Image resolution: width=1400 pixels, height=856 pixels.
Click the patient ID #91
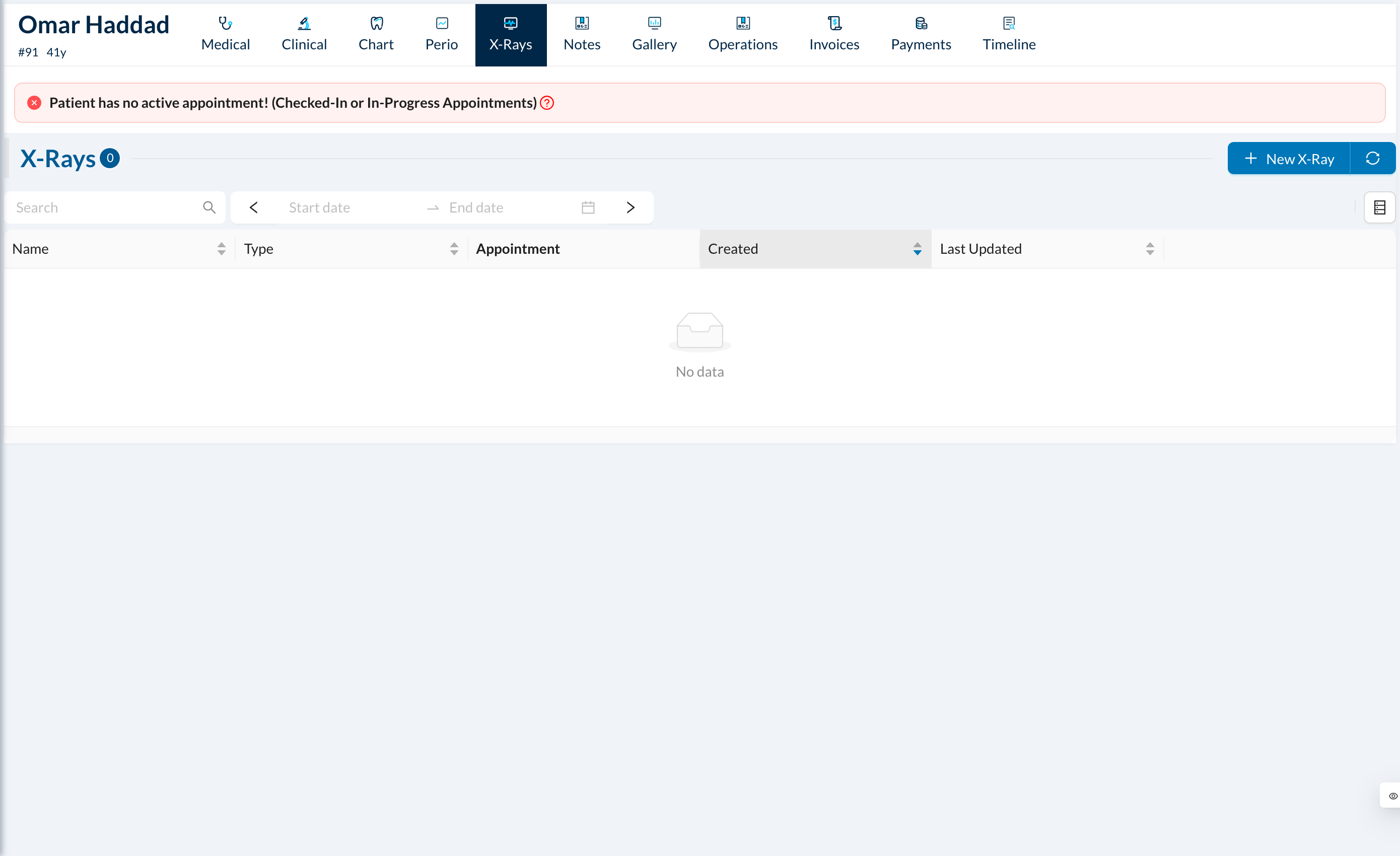point(28,52)
